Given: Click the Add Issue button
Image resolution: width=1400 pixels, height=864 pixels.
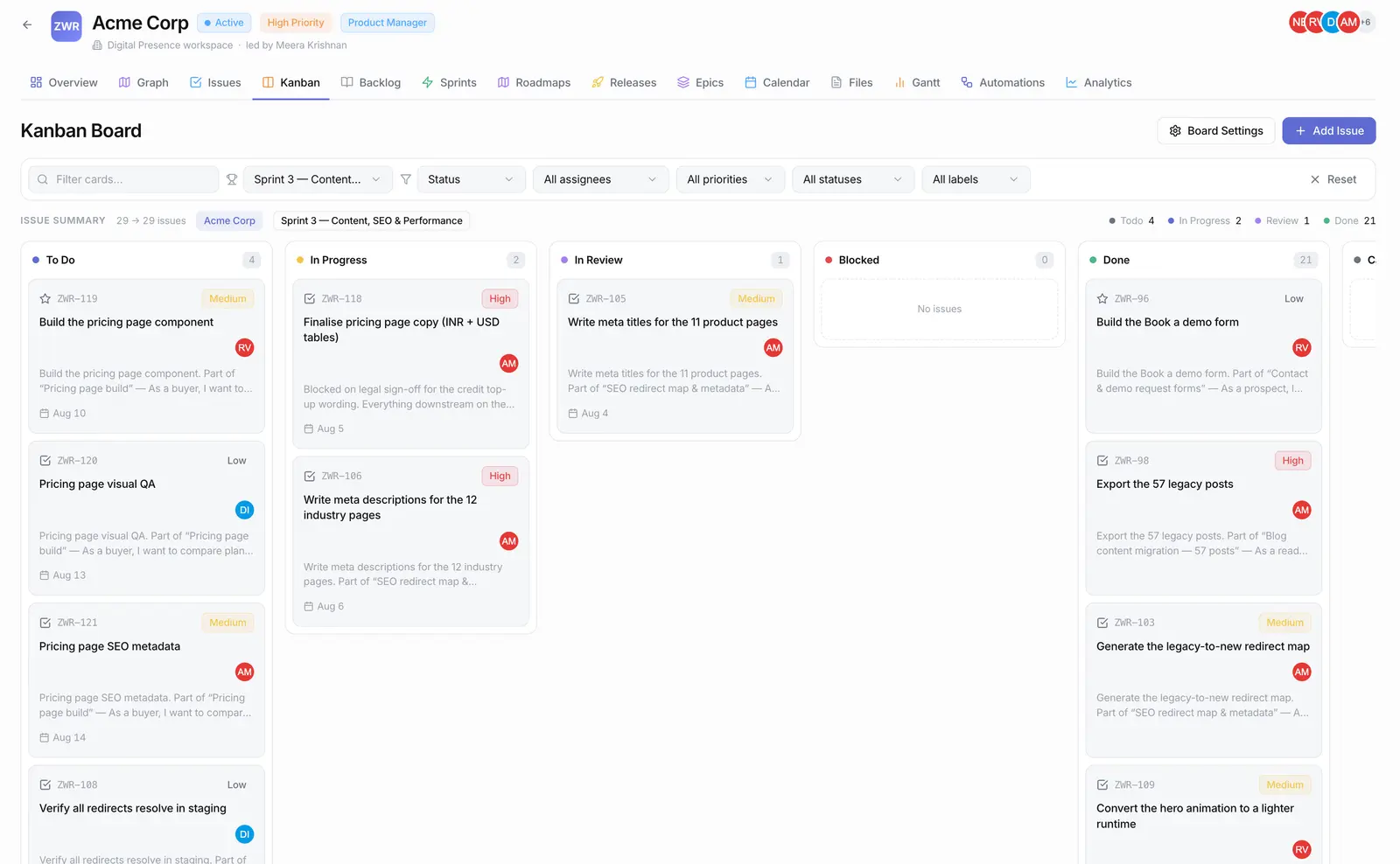Looking at the screenshot, I should 1329,130.
